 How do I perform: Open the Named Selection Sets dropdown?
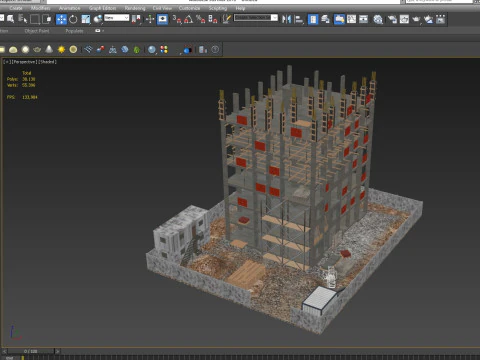(x=256, y=18)
